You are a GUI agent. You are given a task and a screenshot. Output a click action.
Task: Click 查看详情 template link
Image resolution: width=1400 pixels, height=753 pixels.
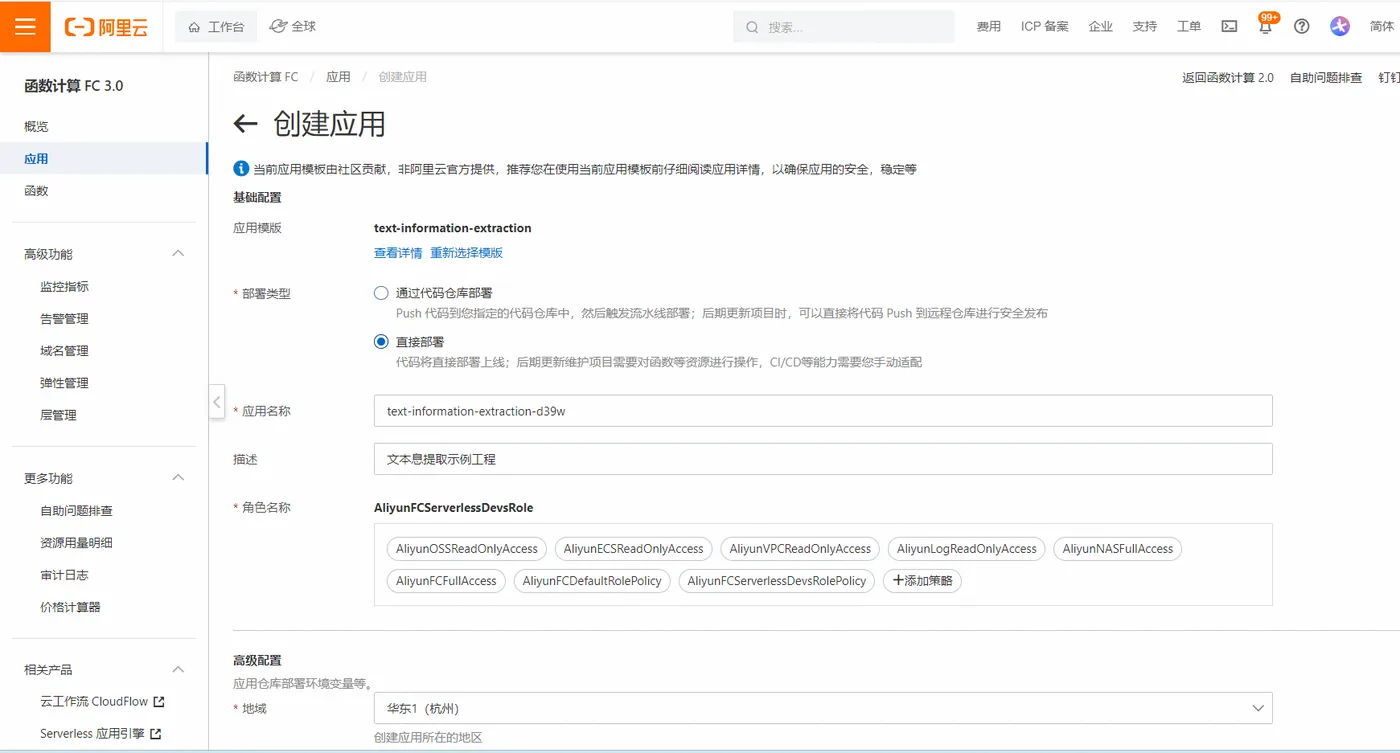tap(398, 253)
